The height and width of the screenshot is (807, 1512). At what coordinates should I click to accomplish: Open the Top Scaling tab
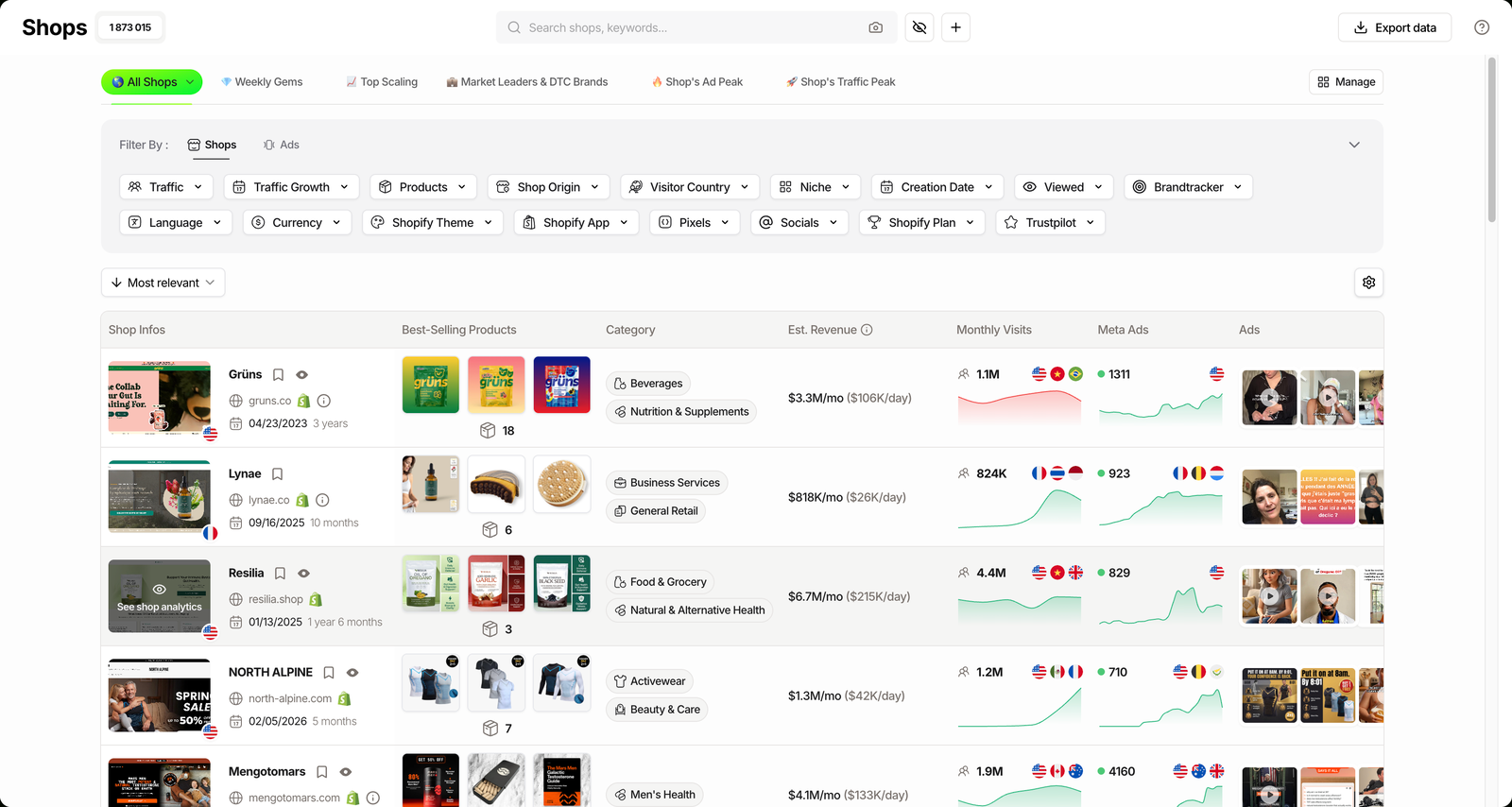382,82
